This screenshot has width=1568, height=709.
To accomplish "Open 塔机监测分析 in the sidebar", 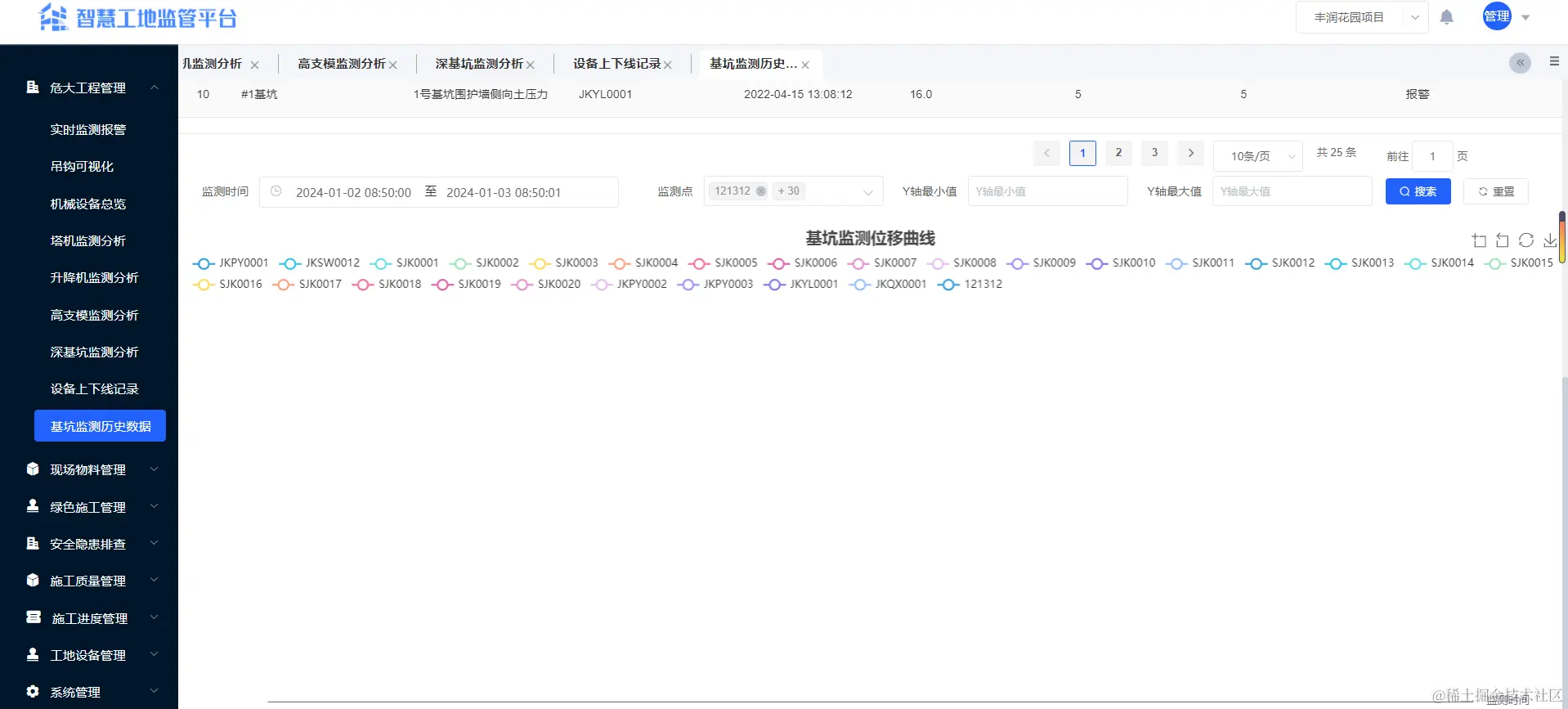I will click(x=88, y=240).
